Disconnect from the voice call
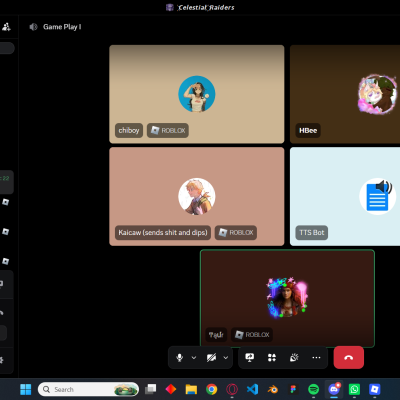The width and height of the screenshot is (400, 400). [349, 358]
